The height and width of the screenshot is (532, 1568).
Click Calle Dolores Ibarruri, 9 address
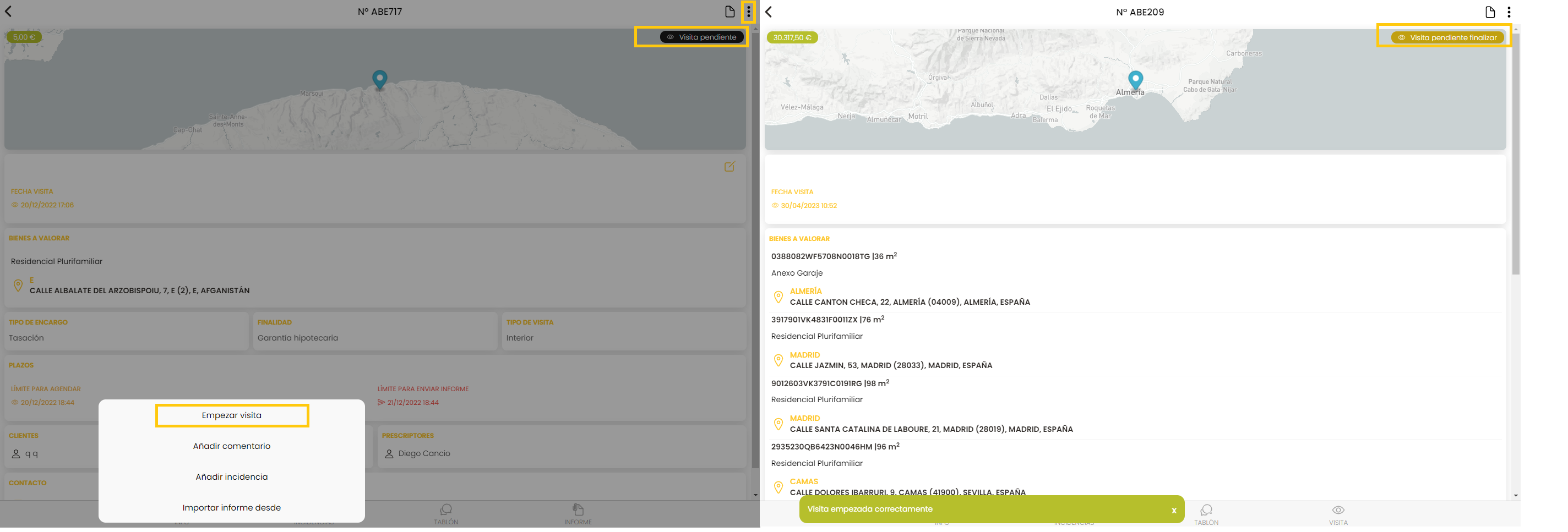coord(907,492)
